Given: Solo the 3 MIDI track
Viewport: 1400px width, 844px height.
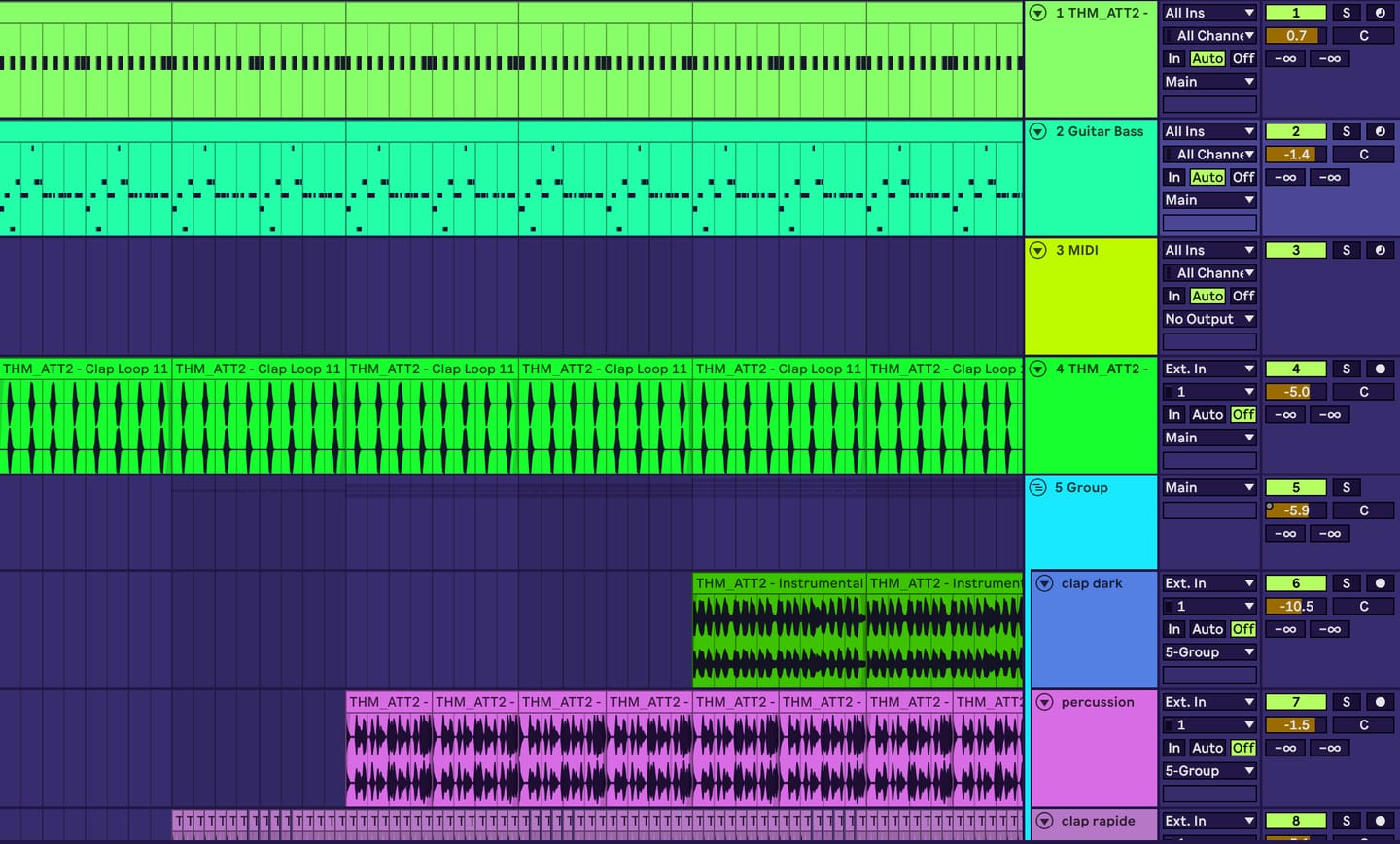Looking at the screenshot, I should (x=1347, y=250).
